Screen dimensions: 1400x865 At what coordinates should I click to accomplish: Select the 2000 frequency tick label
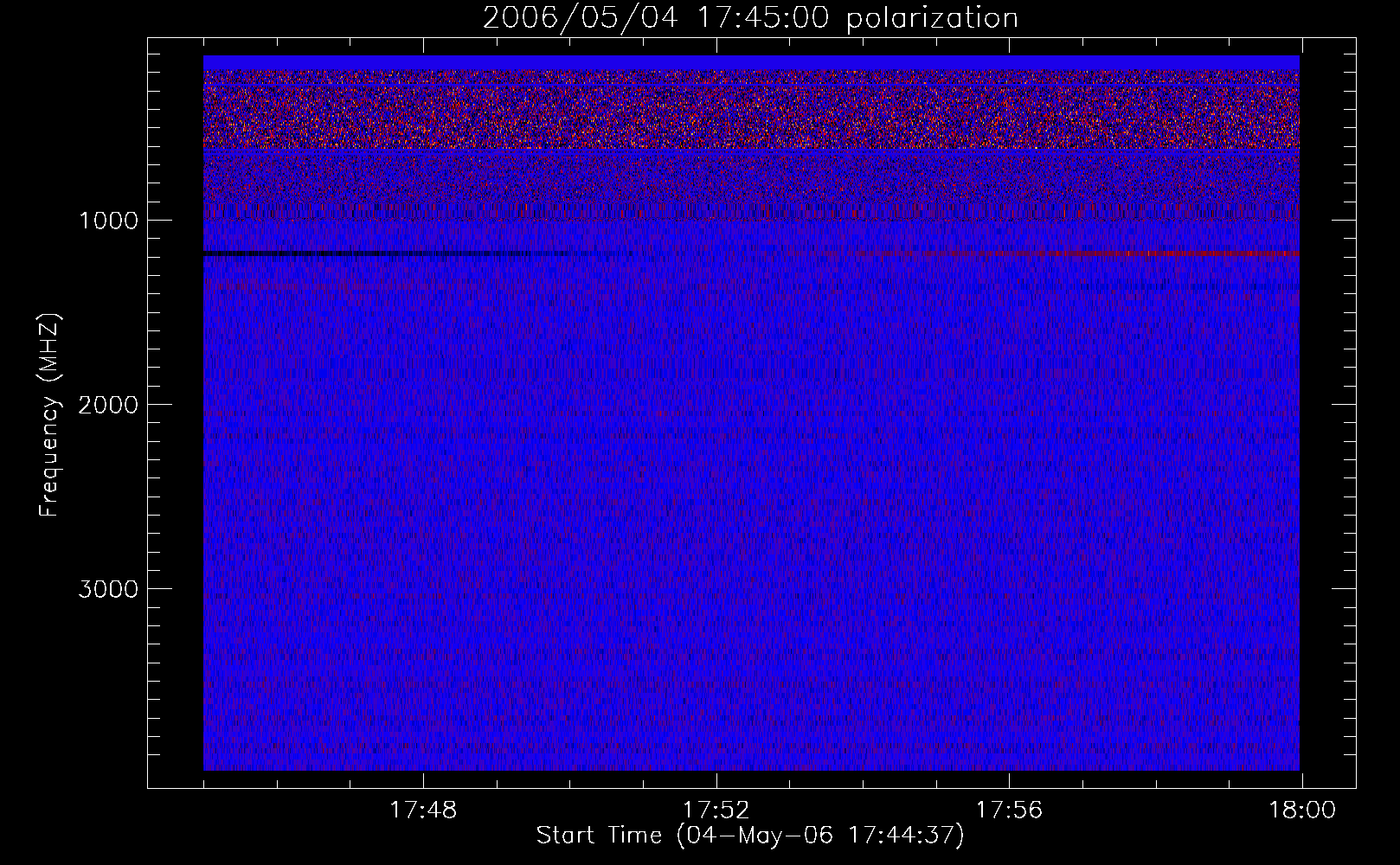108,405
